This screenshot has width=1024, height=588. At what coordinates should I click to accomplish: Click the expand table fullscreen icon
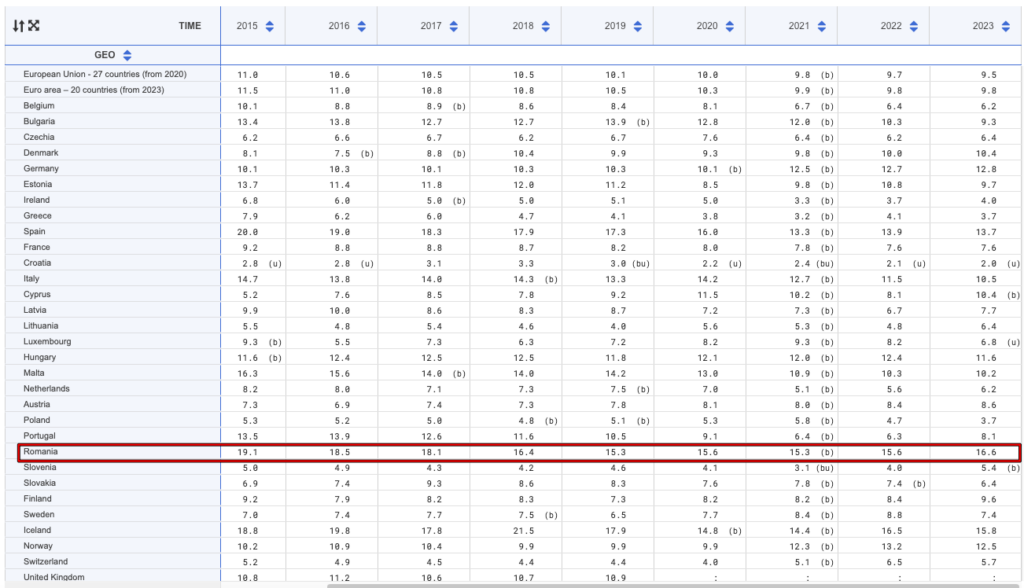point(33,25)
